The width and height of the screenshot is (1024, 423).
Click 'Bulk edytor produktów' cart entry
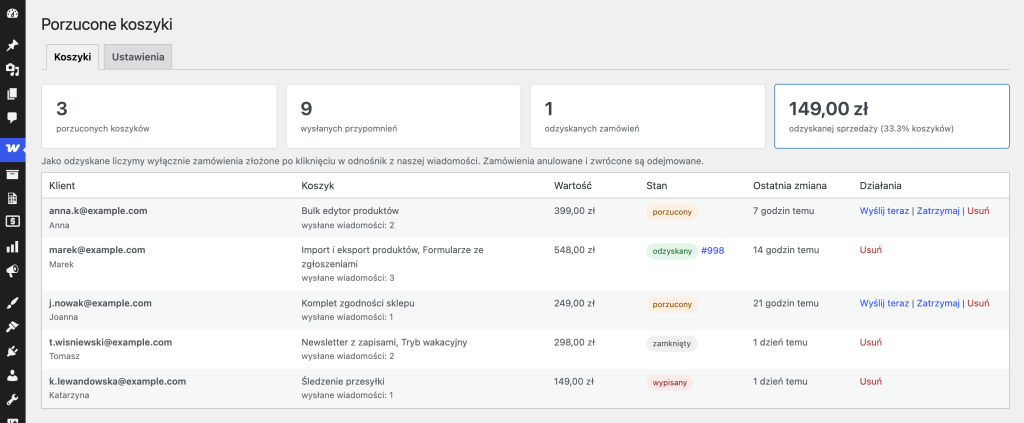point(350,211)
